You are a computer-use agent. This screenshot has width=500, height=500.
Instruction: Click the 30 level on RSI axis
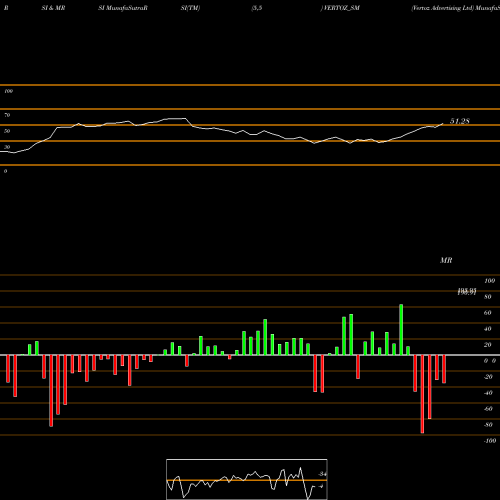pyautogui.click(x=7, y=147)
